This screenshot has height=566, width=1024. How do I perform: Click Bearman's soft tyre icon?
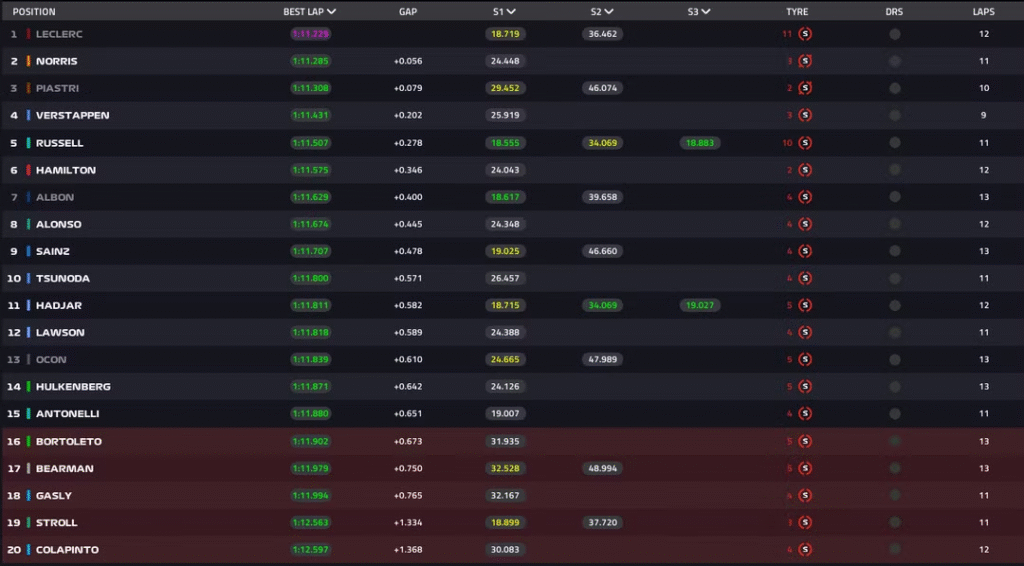click(805, 468)
